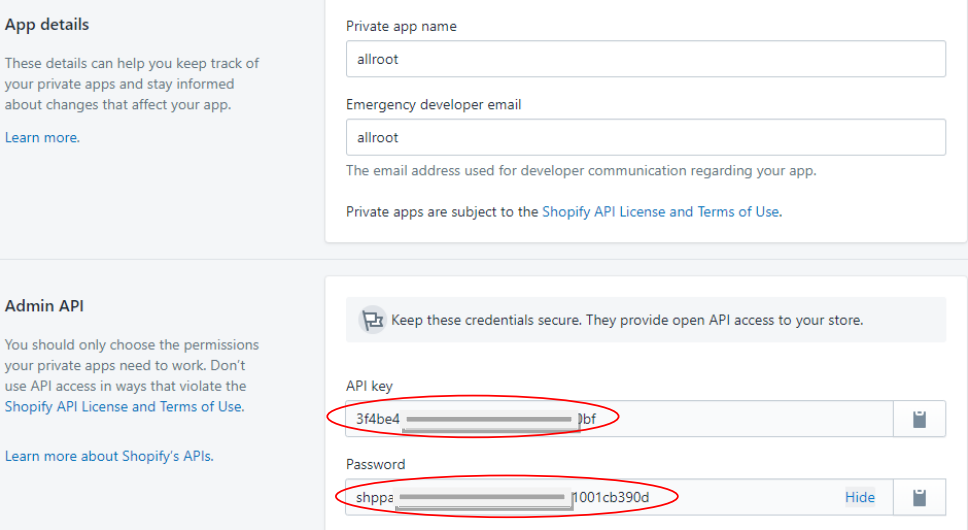Click the 'API key' label
Screen dimensions: 968x530
(369, 386)
